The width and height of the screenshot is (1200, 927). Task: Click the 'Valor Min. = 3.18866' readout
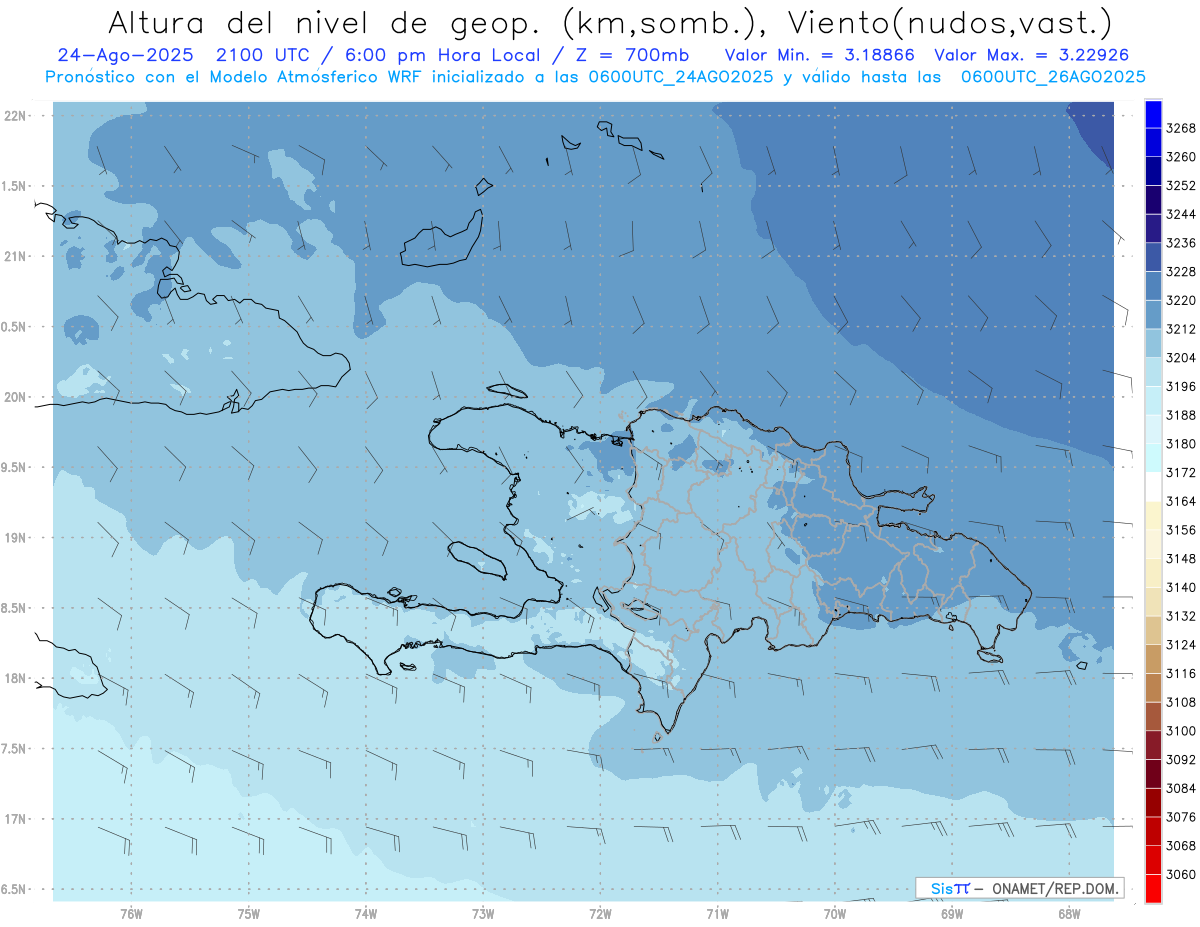[820, 55]
